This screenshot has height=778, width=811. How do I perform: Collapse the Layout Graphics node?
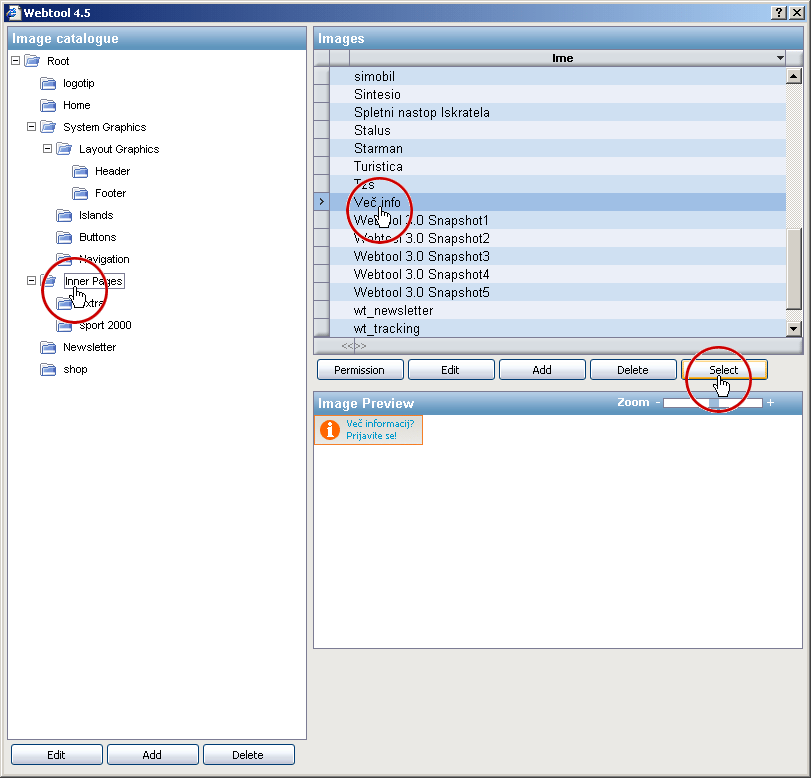point(47,149)
